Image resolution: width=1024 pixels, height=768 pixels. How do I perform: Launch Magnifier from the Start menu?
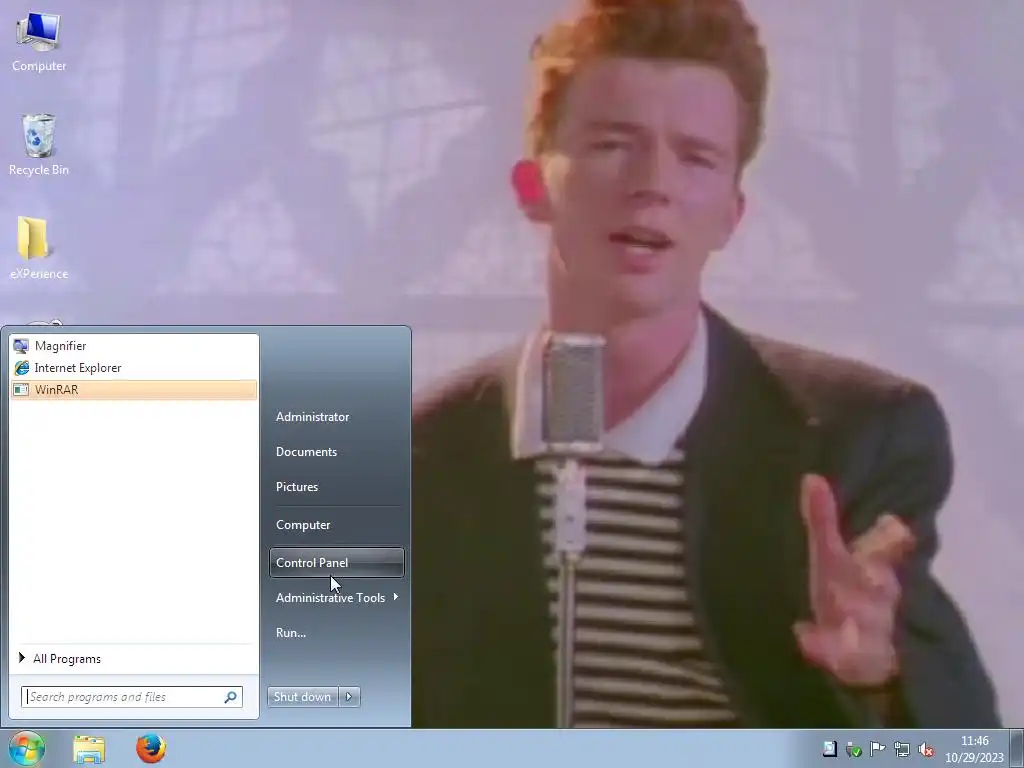(x=134, y=346)
